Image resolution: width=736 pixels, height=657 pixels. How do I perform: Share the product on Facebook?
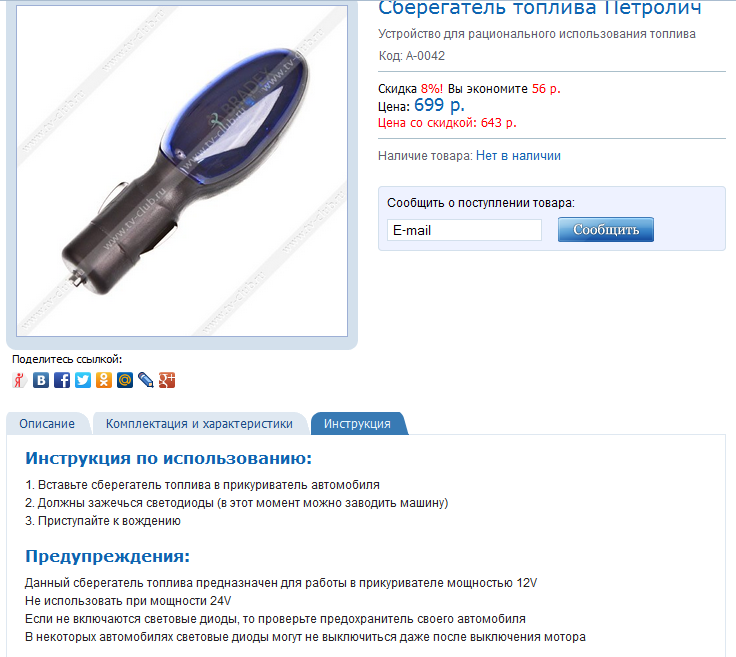coord(62,380)
